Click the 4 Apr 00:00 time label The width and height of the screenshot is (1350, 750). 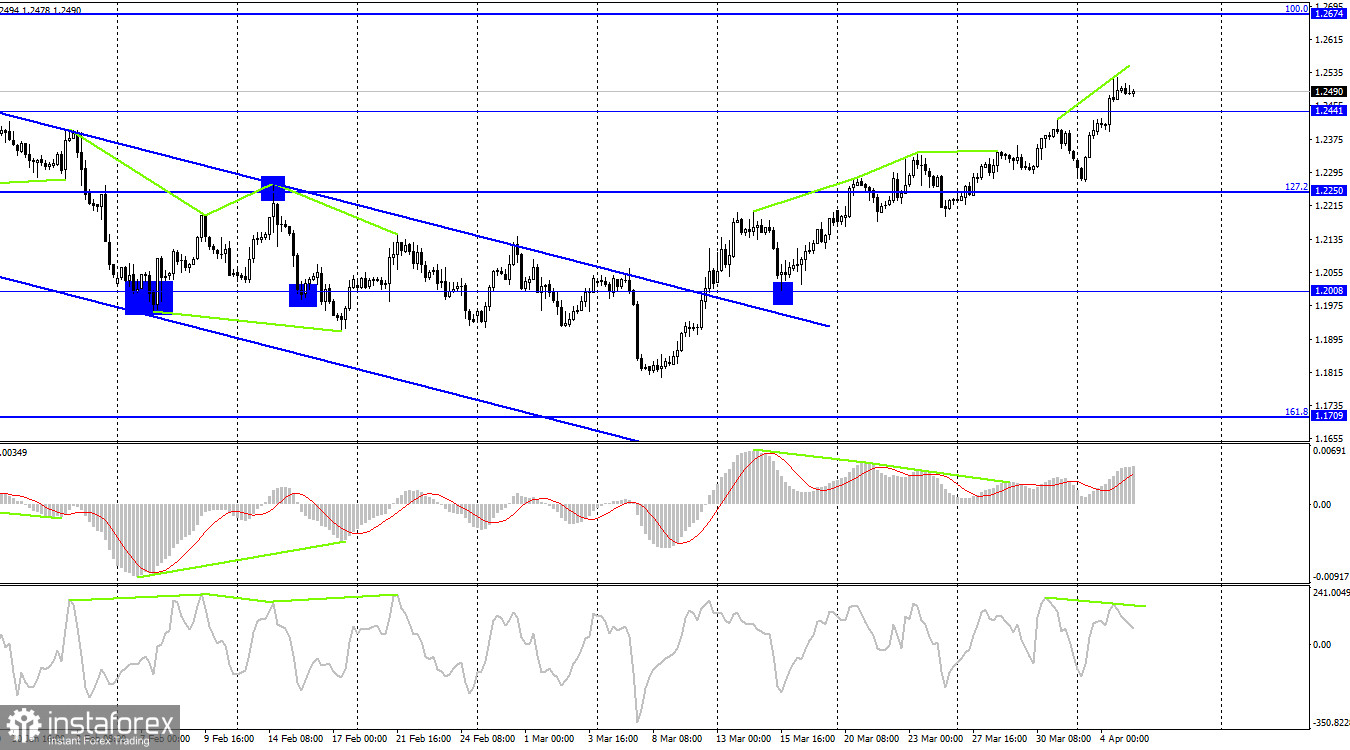coord(1124,739)
